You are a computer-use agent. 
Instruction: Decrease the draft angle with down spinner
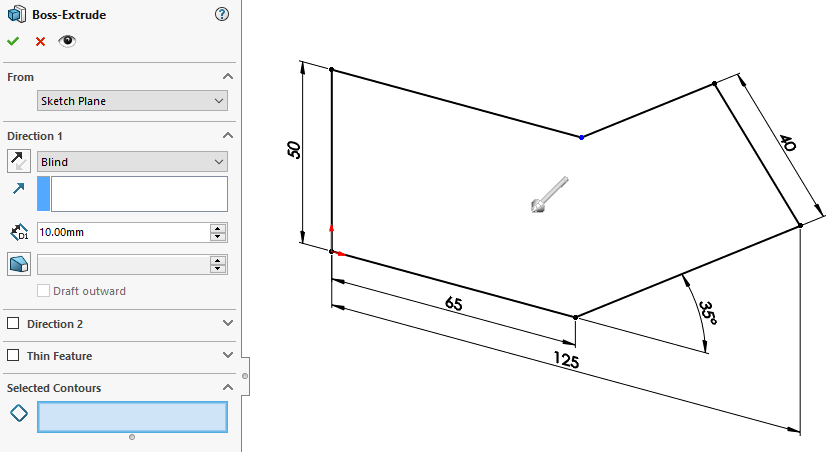[218, 268]
